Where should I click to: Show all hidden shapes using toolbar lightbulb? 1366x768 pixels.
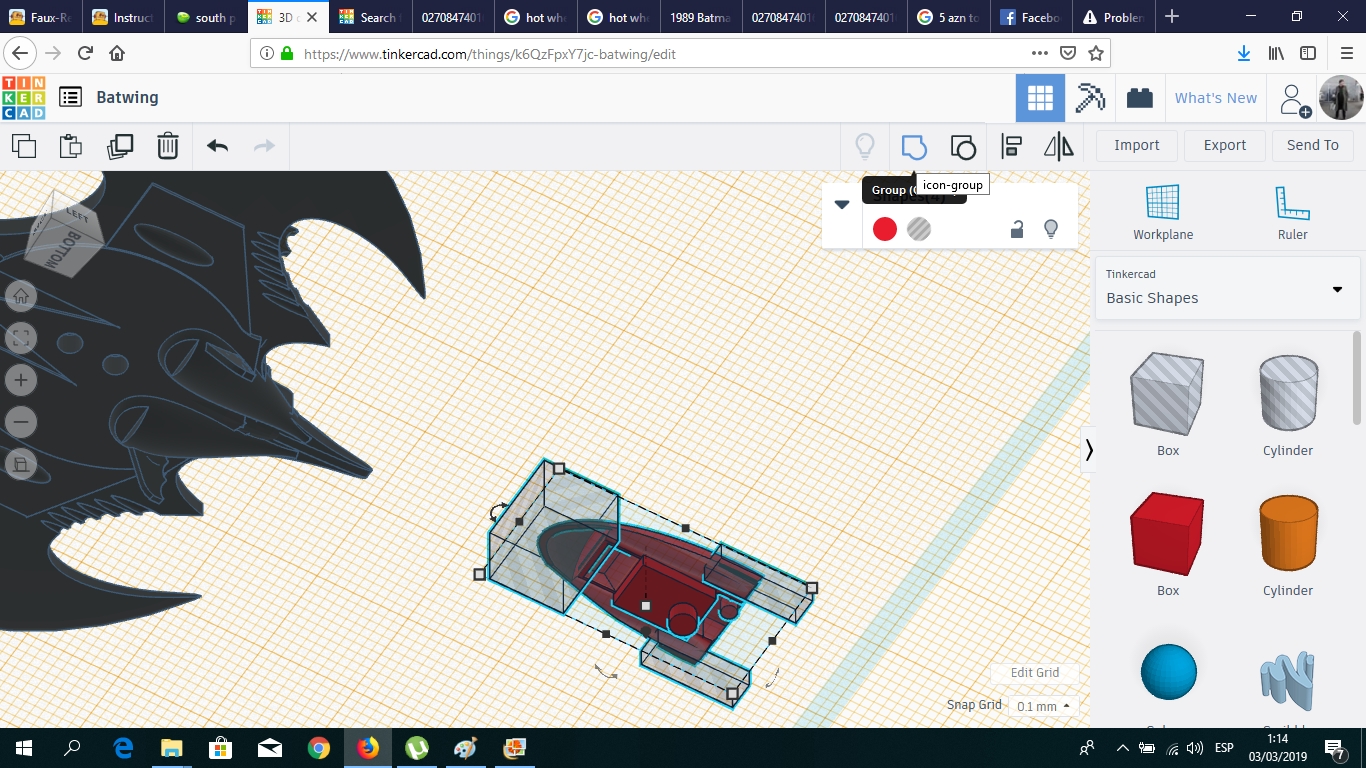click(865, 146)
